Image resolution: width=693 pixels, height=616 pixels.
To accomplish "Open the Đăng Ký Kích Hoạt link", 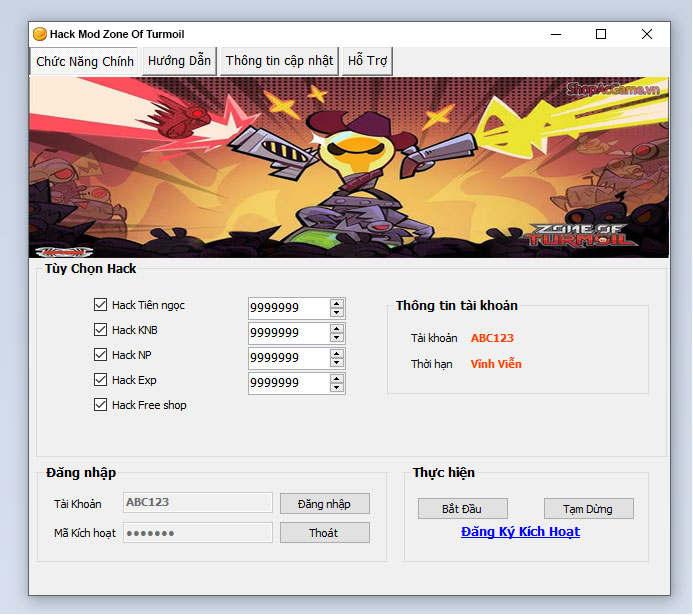I will (520, 532).
